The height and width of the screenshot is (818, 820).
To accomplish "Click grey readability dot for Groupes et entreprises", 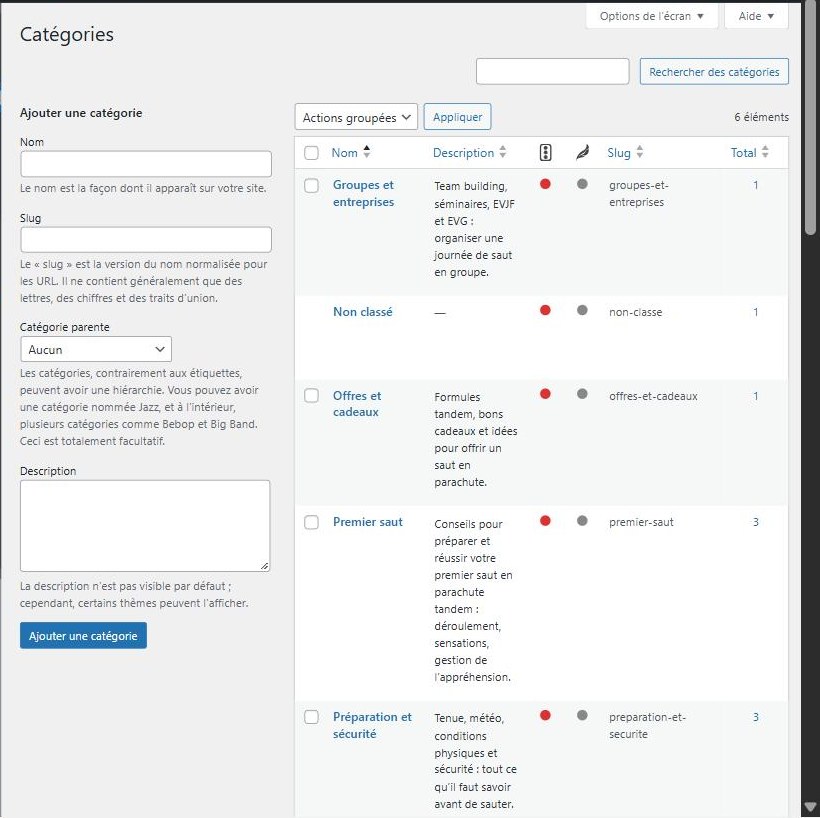I will click(582, 184).
